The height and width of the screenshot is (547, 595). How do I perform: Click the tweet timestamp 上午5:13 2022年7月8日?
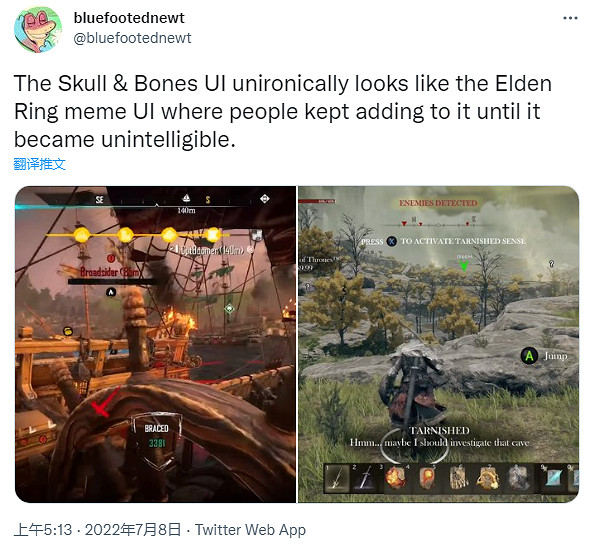(98, 530)
